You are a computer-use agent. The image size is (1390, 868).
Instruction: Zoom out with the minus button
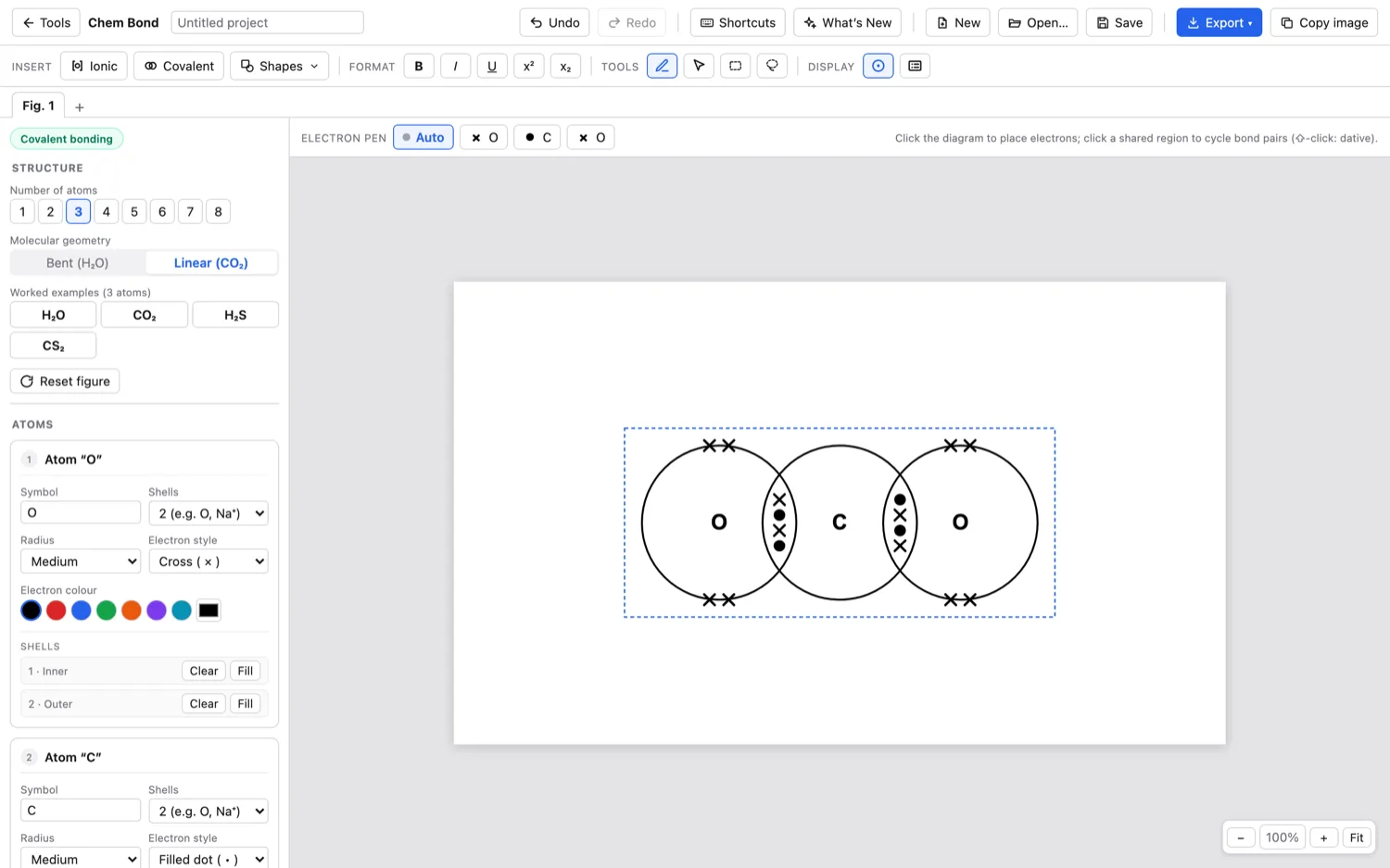point(1240,837)
